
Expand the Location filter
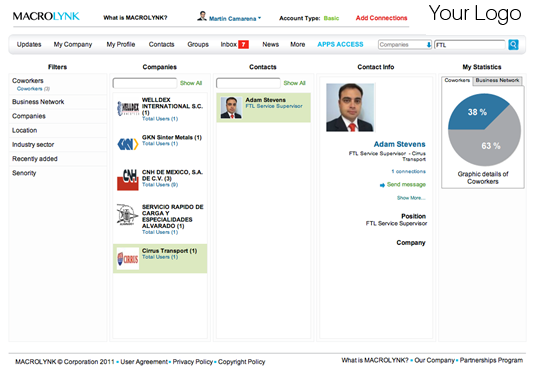click(x=24, y=130)
